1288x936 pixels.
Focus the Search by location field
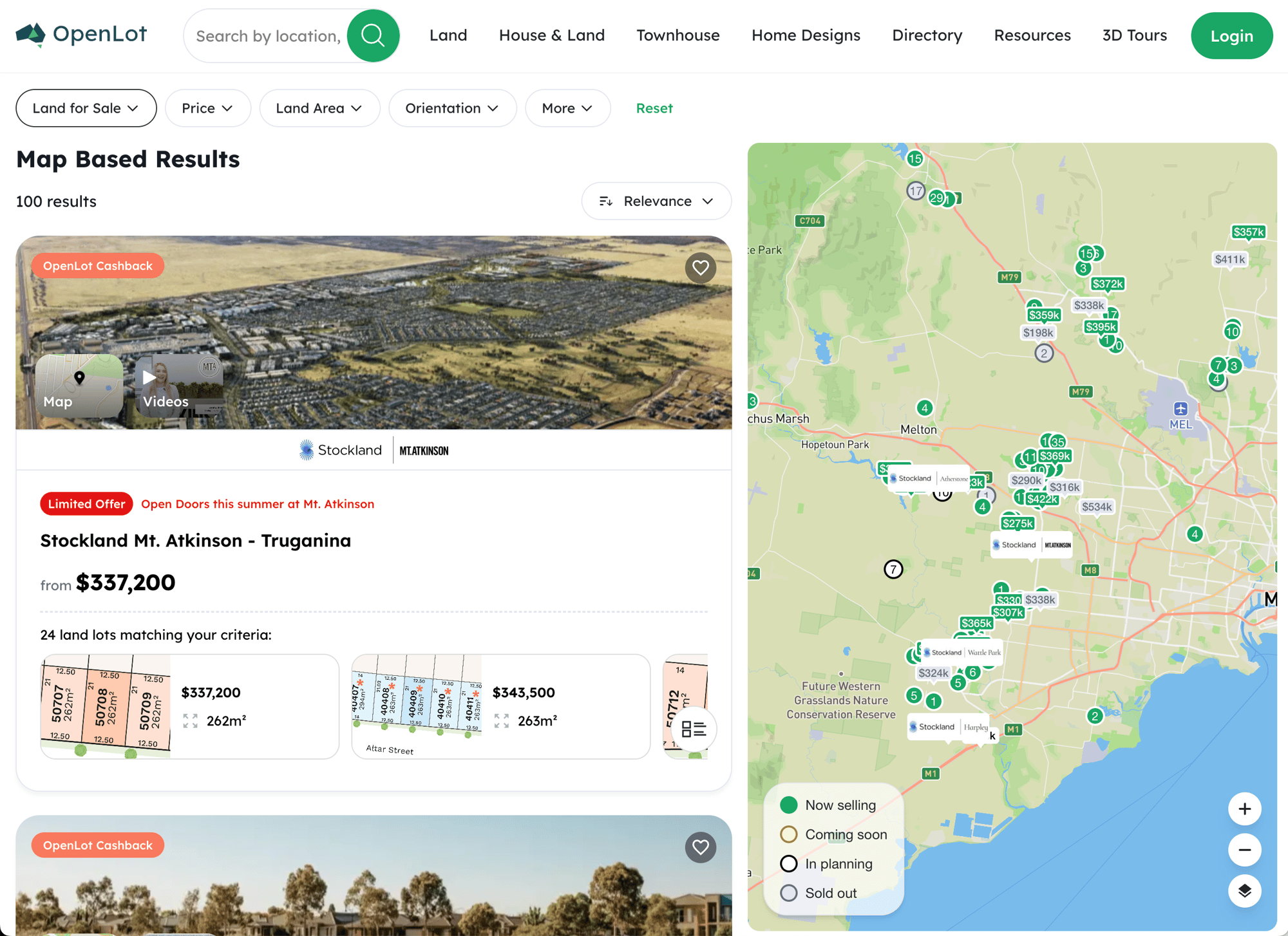click(269, 36)
